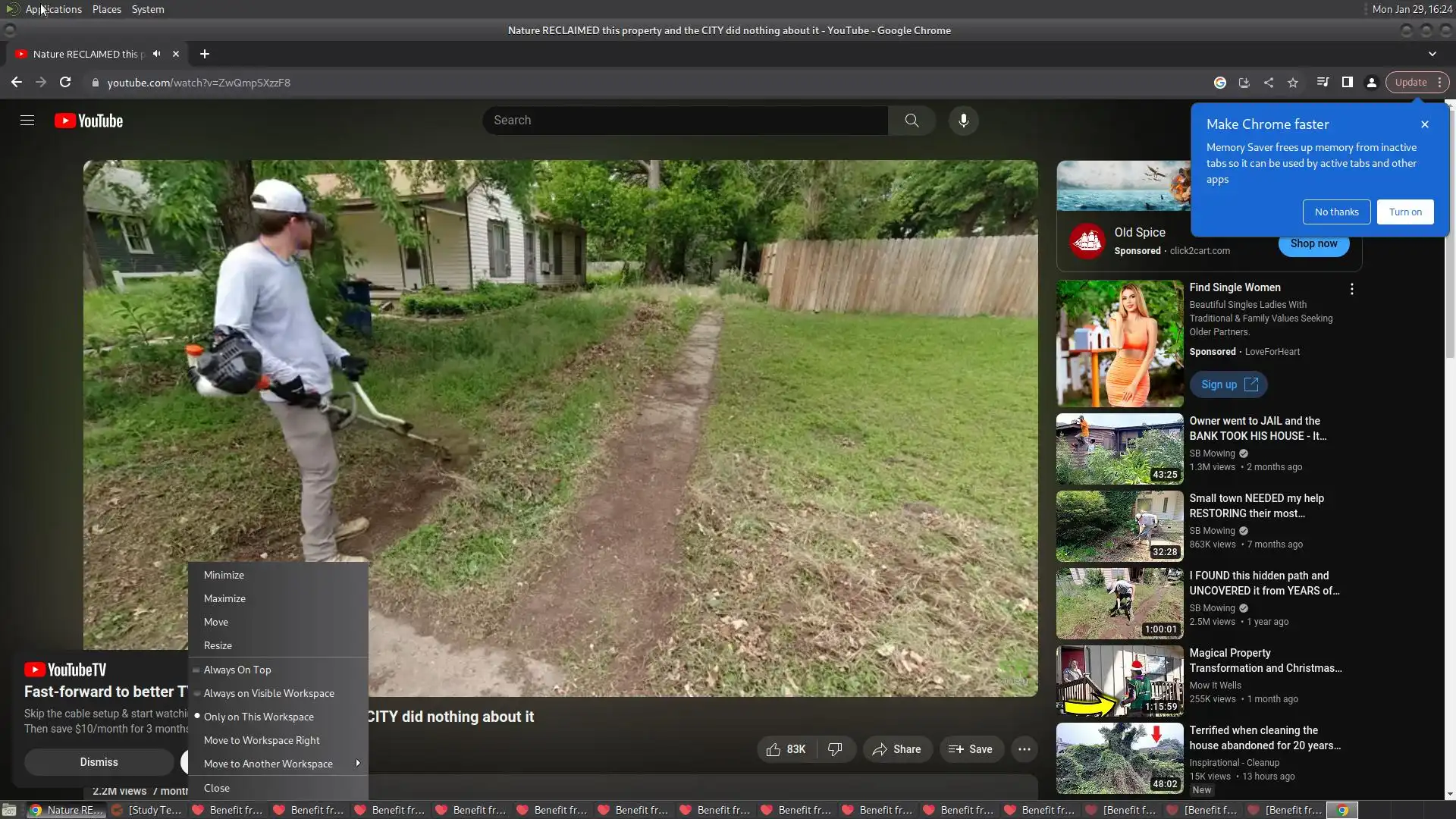This screenshot has height=819, width=1456.
Task: Click the search magnifier button
Action: (912, 121)
